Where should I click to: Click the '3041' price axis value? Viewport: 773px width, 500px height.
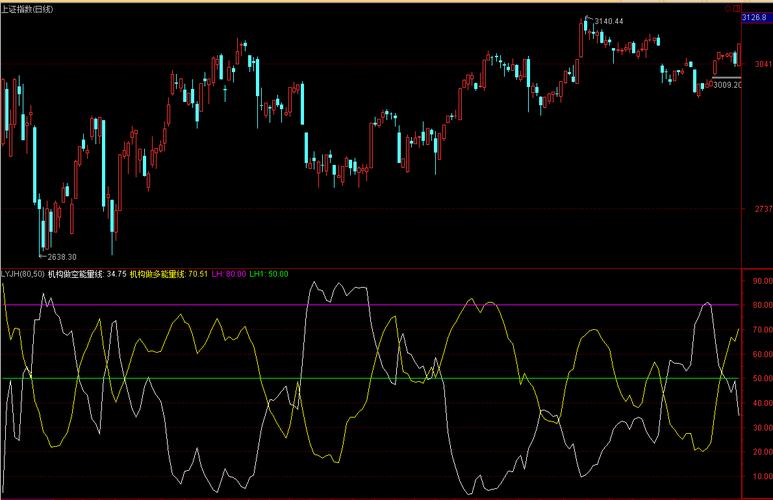click(763, 64)
